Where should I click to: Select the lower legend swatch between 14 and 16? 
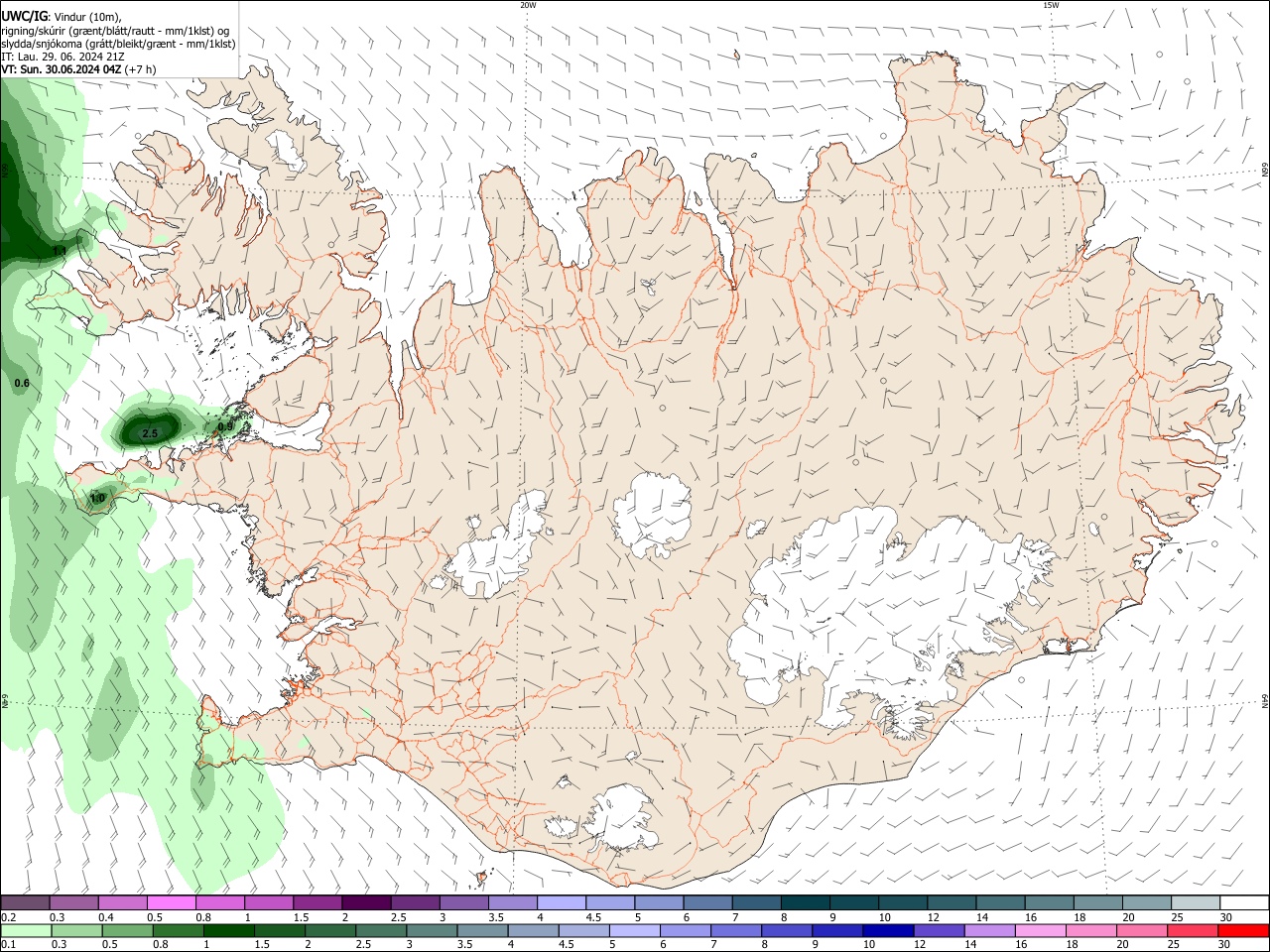click(x=989, y=931)
